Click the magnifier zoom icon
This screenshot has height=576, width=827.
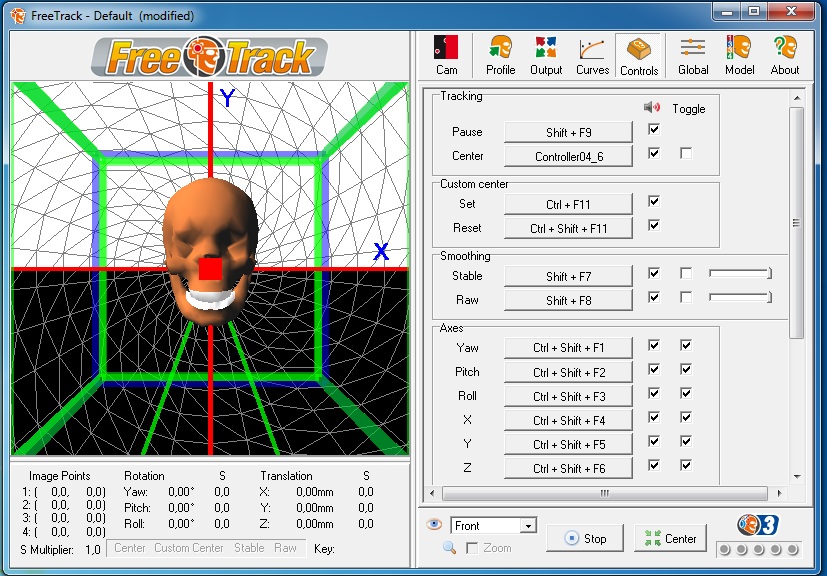tap(449, 547)
